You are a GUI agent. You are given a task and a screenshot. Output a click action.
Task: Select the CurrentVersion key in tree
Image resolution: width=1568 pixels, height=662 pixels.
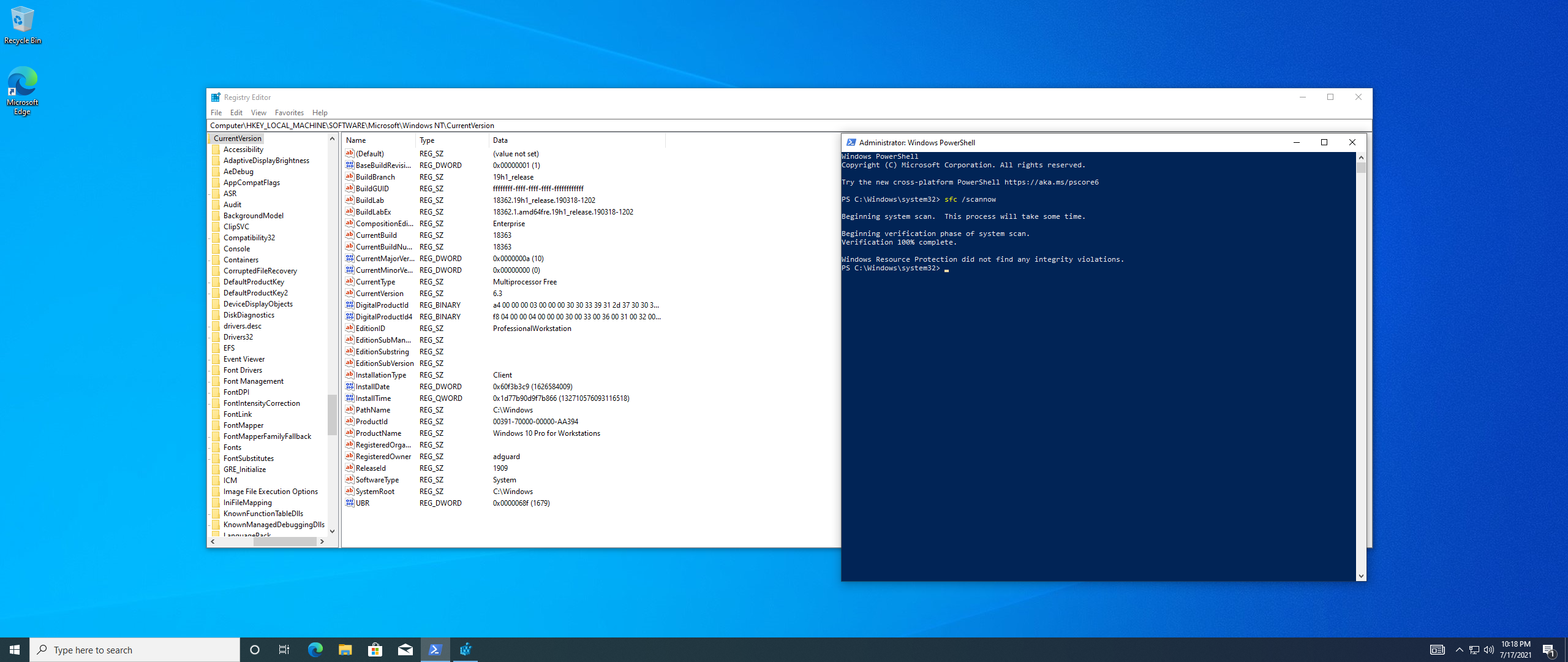click(238, 139)
